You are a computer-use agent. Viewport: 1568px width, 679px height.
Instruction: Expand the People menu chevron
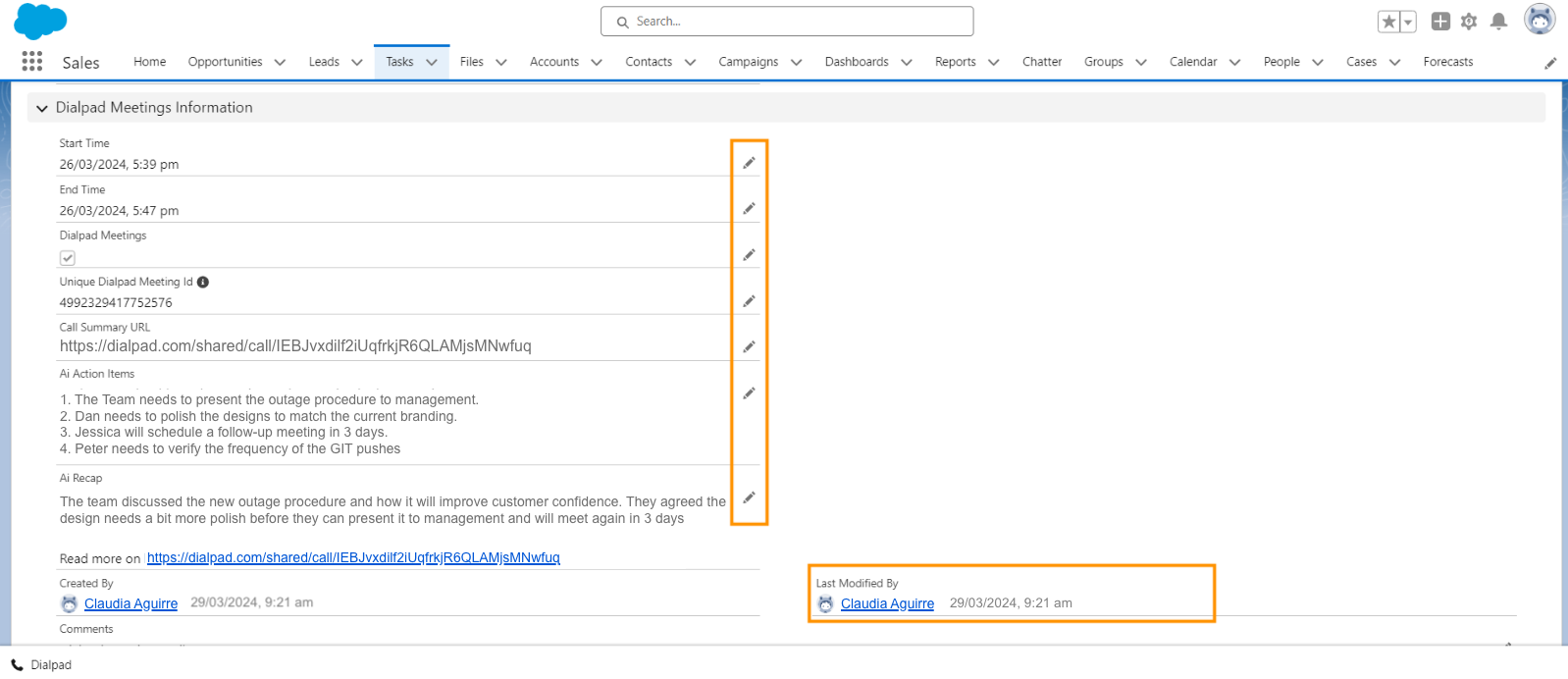pyautogui.click(x=1318, y=62)
